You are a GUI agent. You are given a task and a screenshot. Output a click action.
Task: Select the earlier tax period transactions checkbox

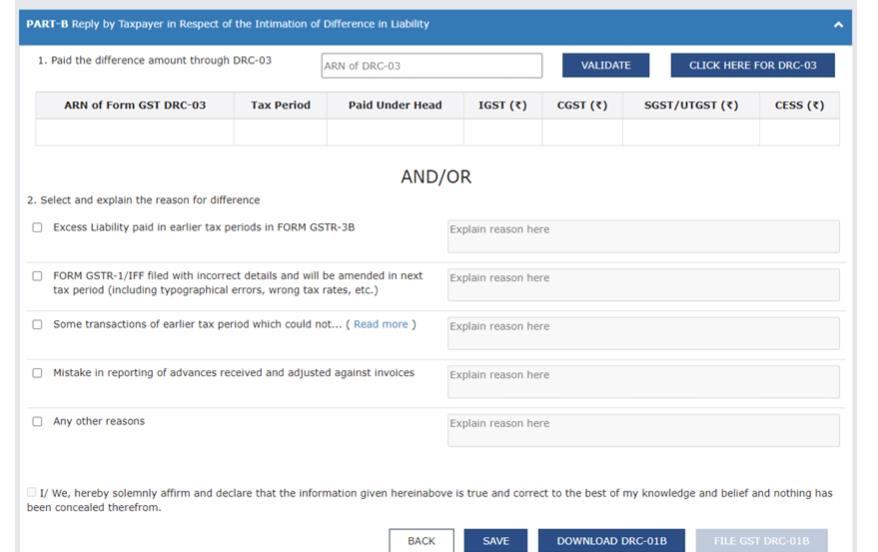click(x=37, y=325)
